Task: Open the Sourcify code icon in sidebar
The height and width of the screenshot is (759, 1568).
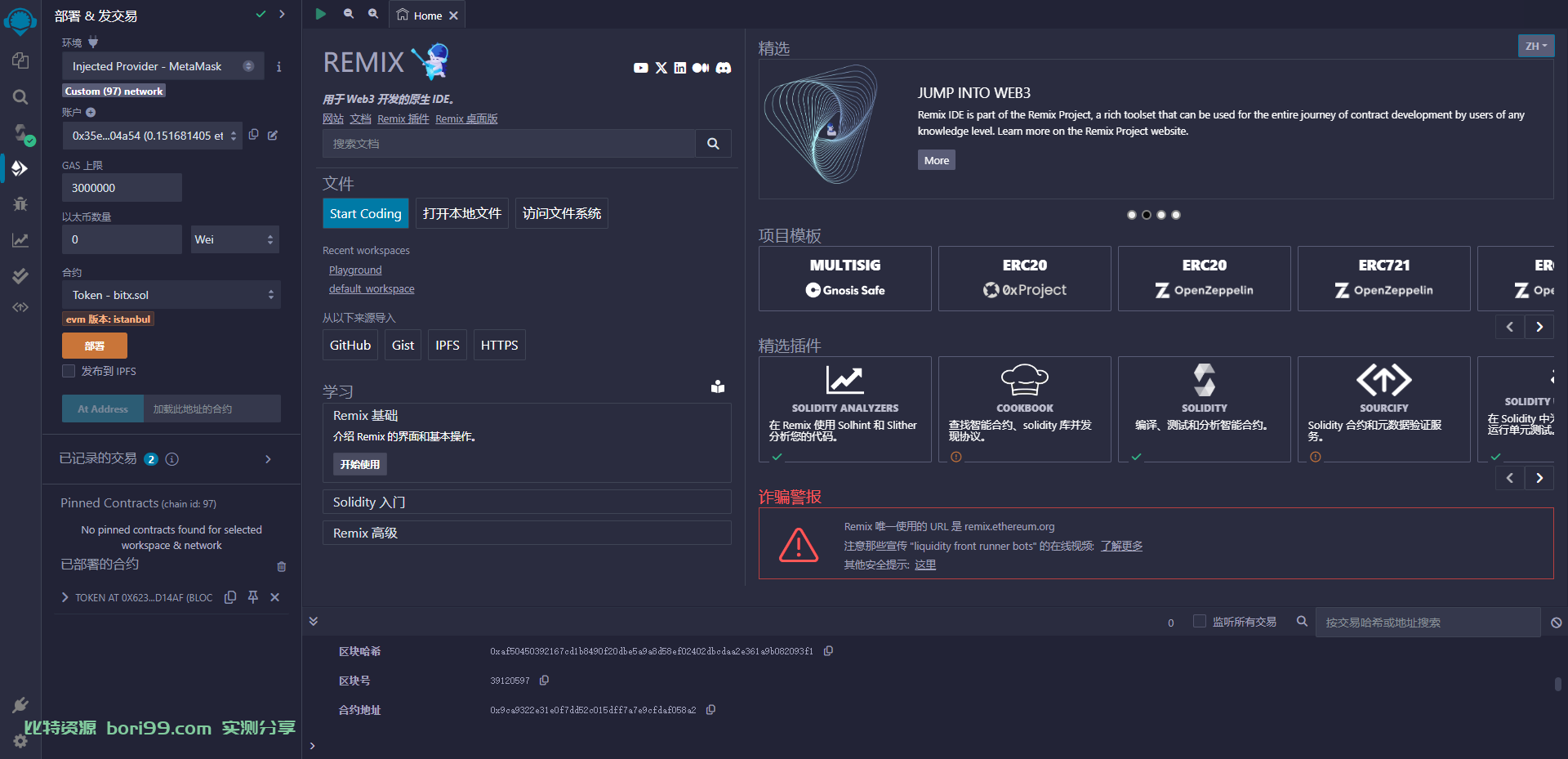Action: pos(20,307)
